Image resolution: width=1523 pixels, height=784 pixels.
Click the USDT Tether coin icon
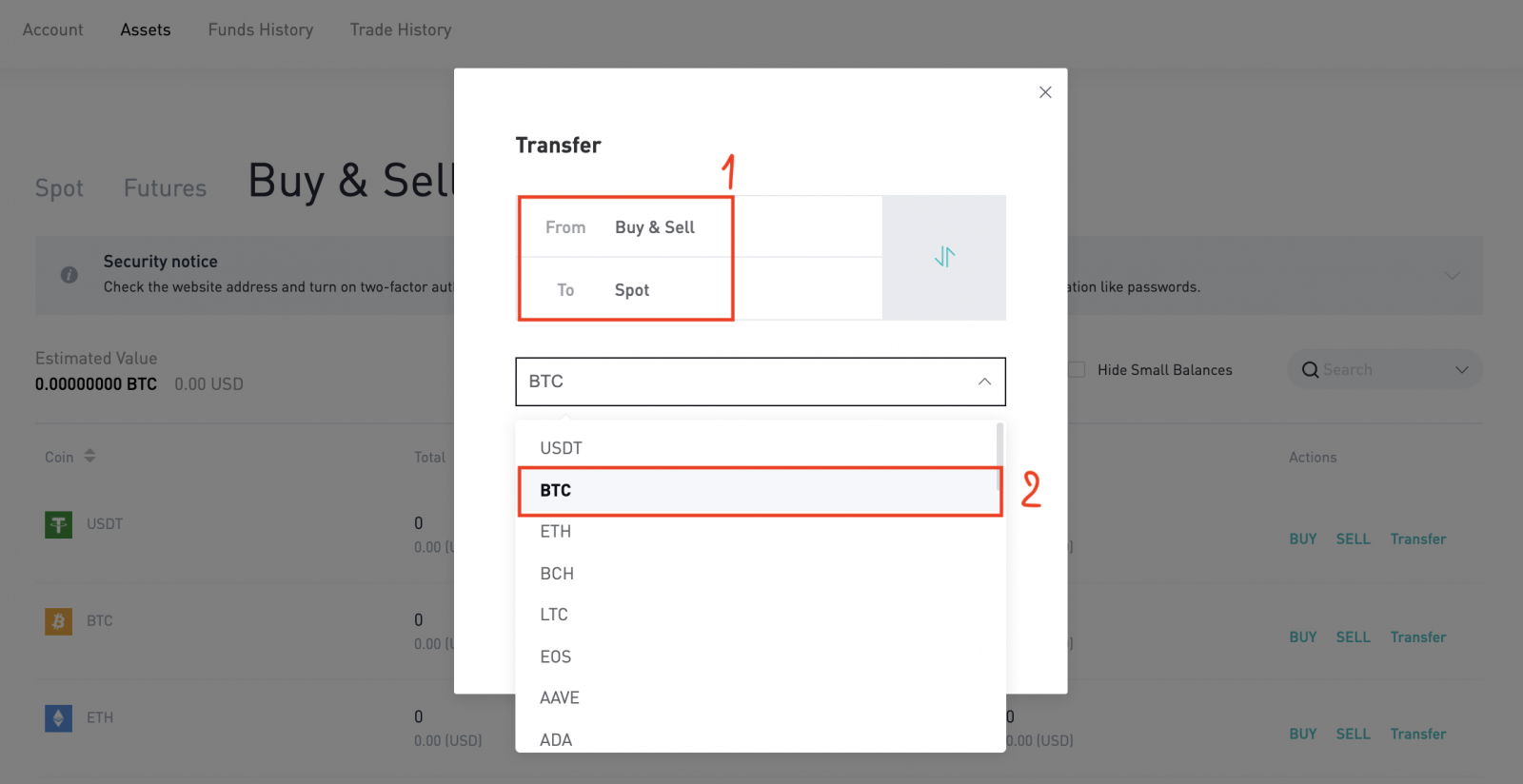(58, 524)
